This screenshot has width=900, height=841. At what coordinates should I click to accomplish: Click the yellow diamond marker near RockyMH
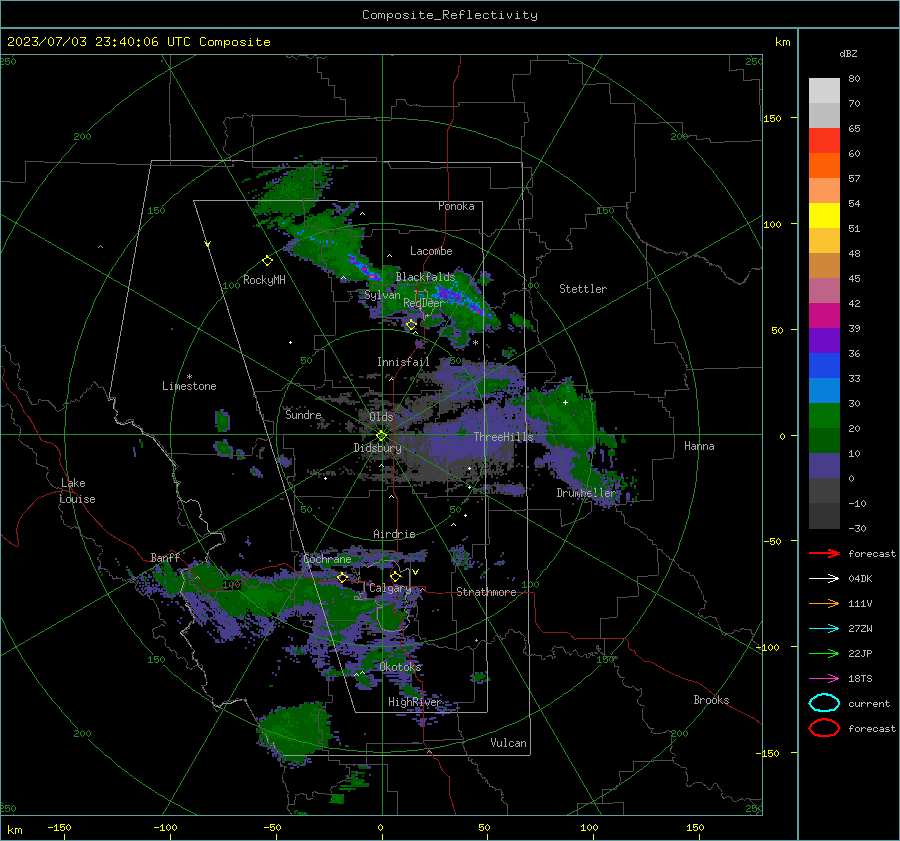click(267, 261)
